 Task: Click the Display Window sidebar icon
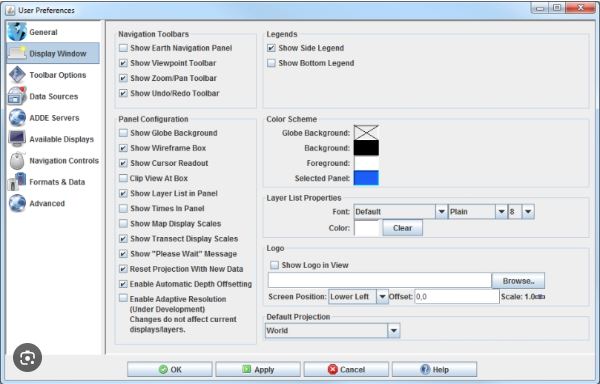coord(17,53)
